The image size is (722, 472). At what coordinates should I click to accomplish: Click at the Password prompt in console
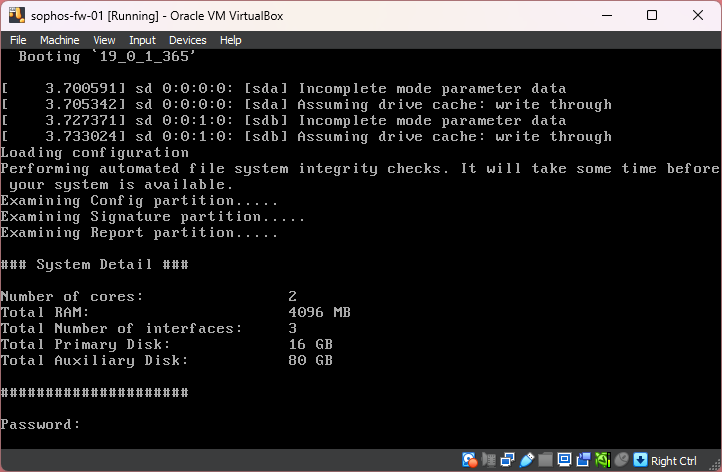(x=40, y=425)
